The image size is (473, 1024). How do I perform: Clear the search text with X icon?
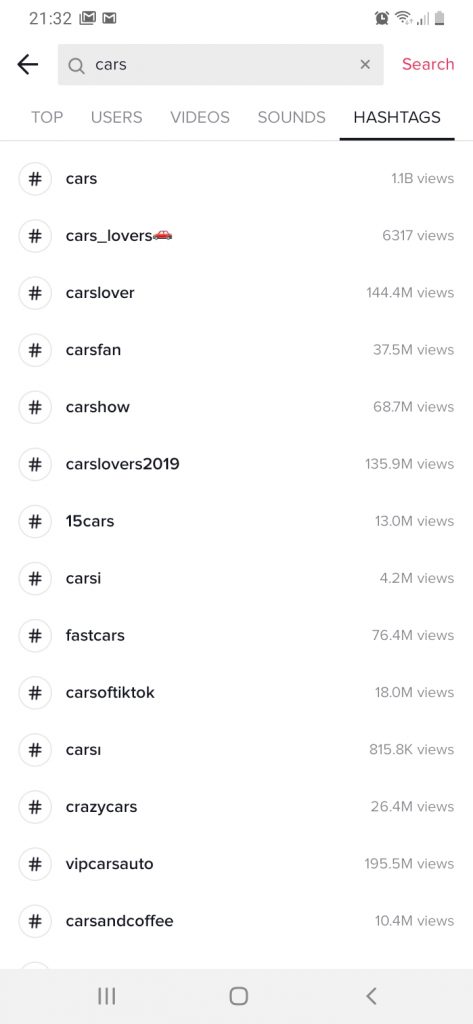[365, 64]
